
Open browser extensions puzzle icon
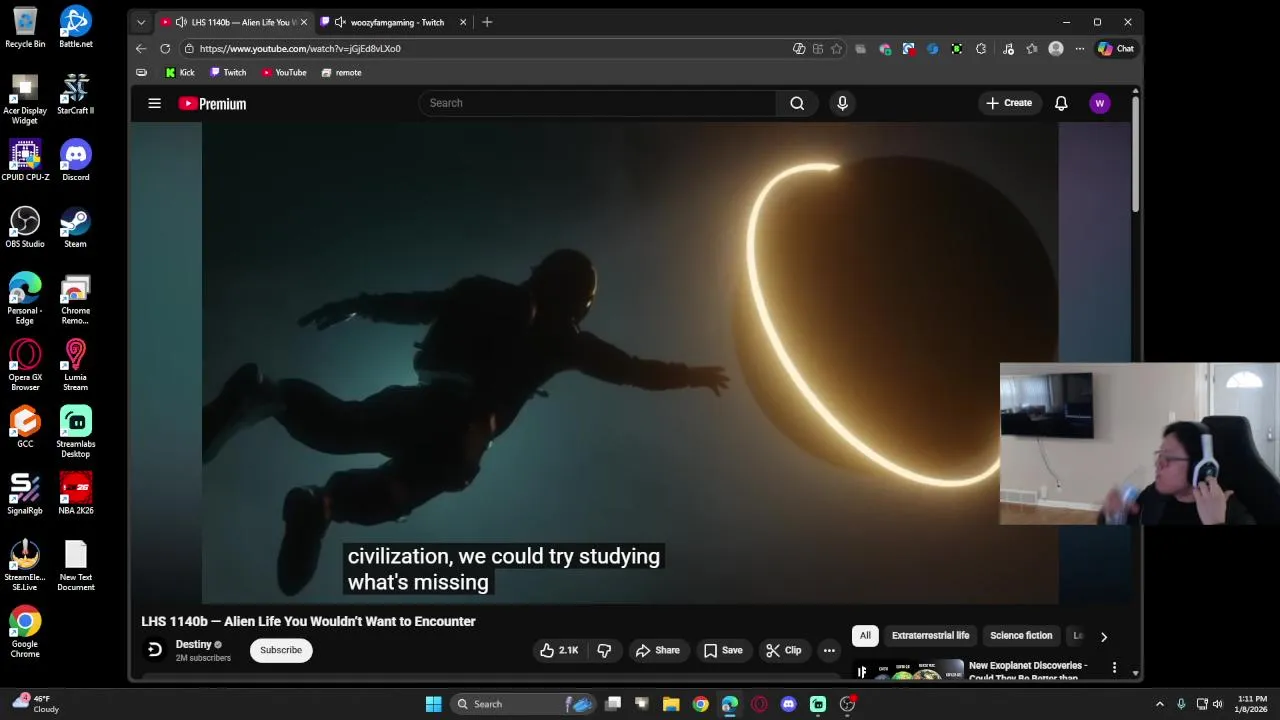[981, 48]
